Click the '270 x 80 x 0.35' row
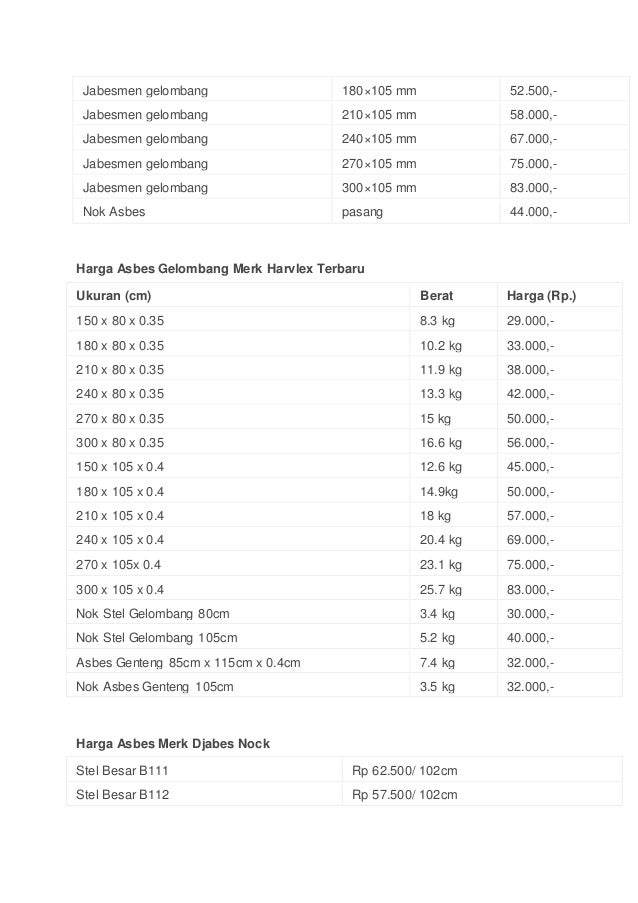 click(x=344, y=419)
